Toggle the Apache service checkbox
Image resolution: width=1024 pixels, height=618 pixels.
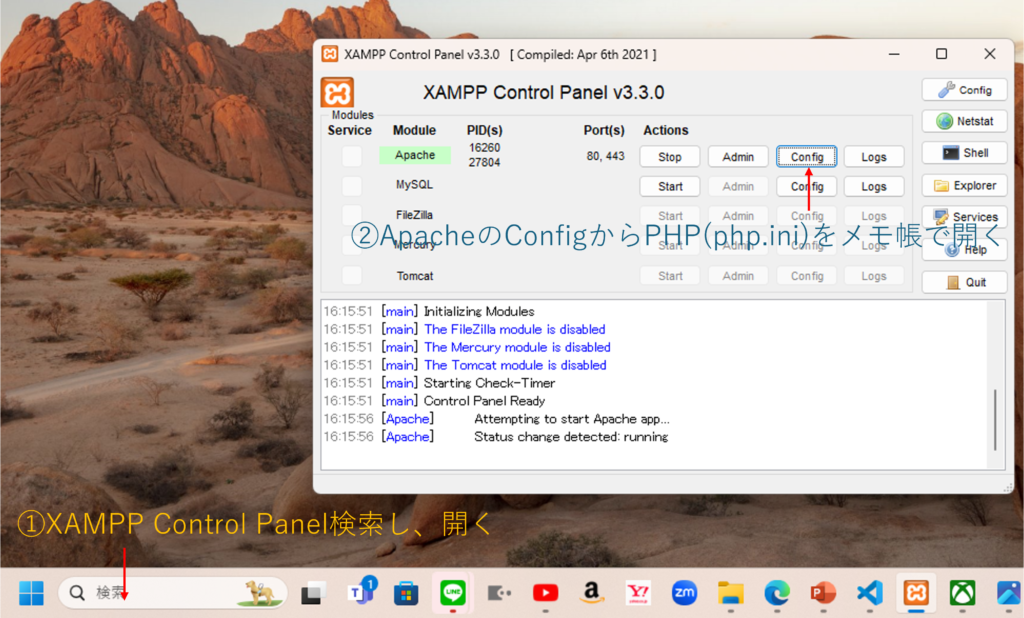352,156
